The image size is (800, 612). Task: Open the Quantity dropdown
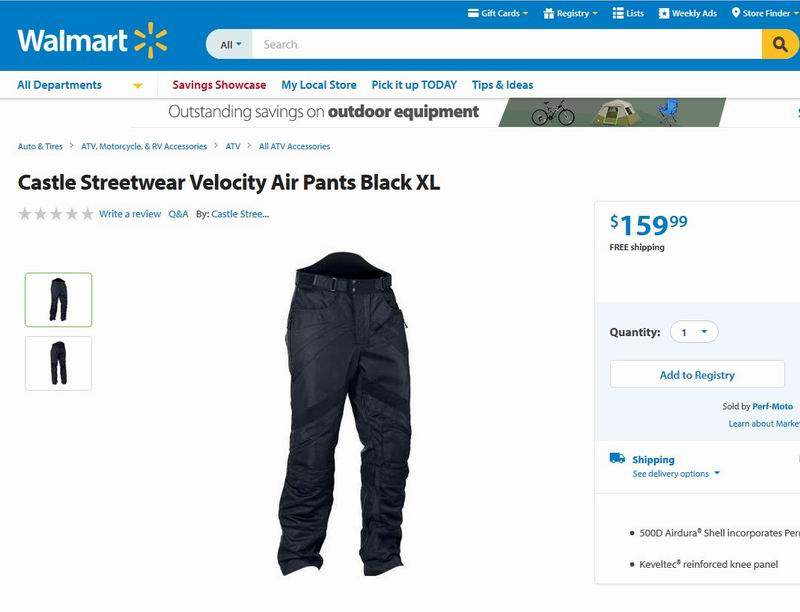click(x=694, y=332)
